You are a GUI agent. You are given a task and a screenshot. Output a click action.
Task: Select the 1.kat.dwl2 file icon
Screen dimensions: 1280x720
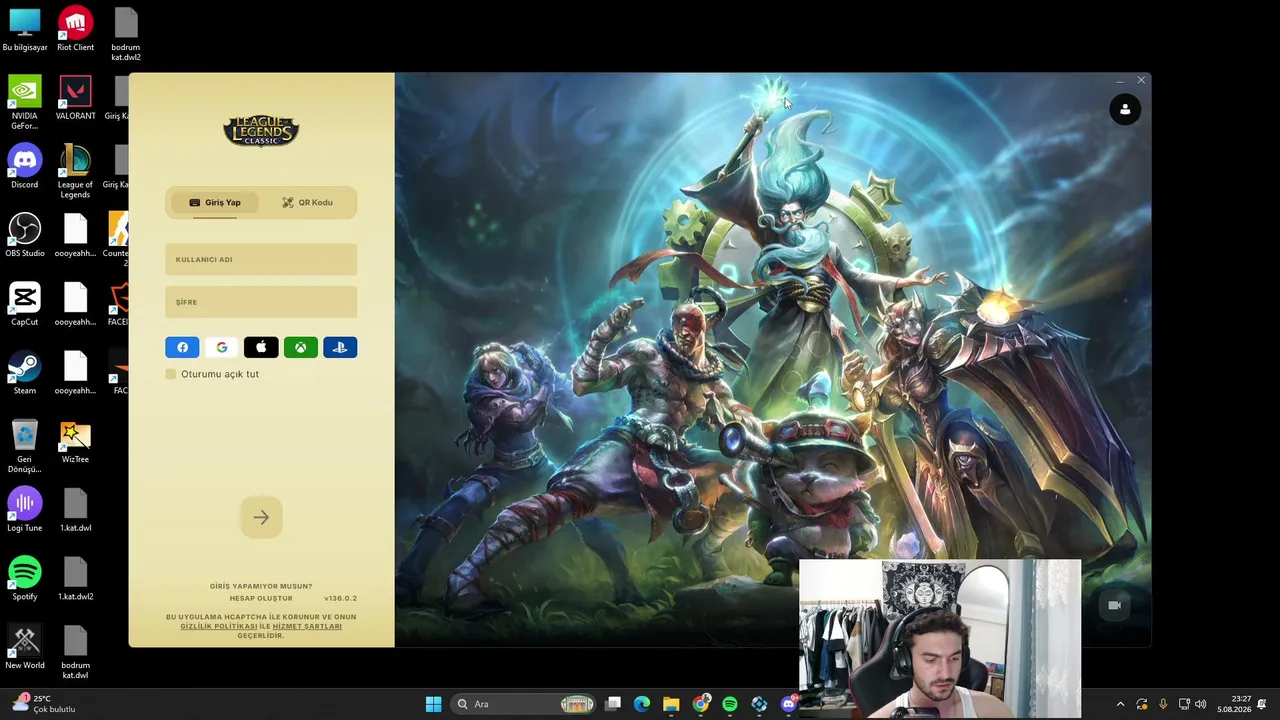click(75, 579)
